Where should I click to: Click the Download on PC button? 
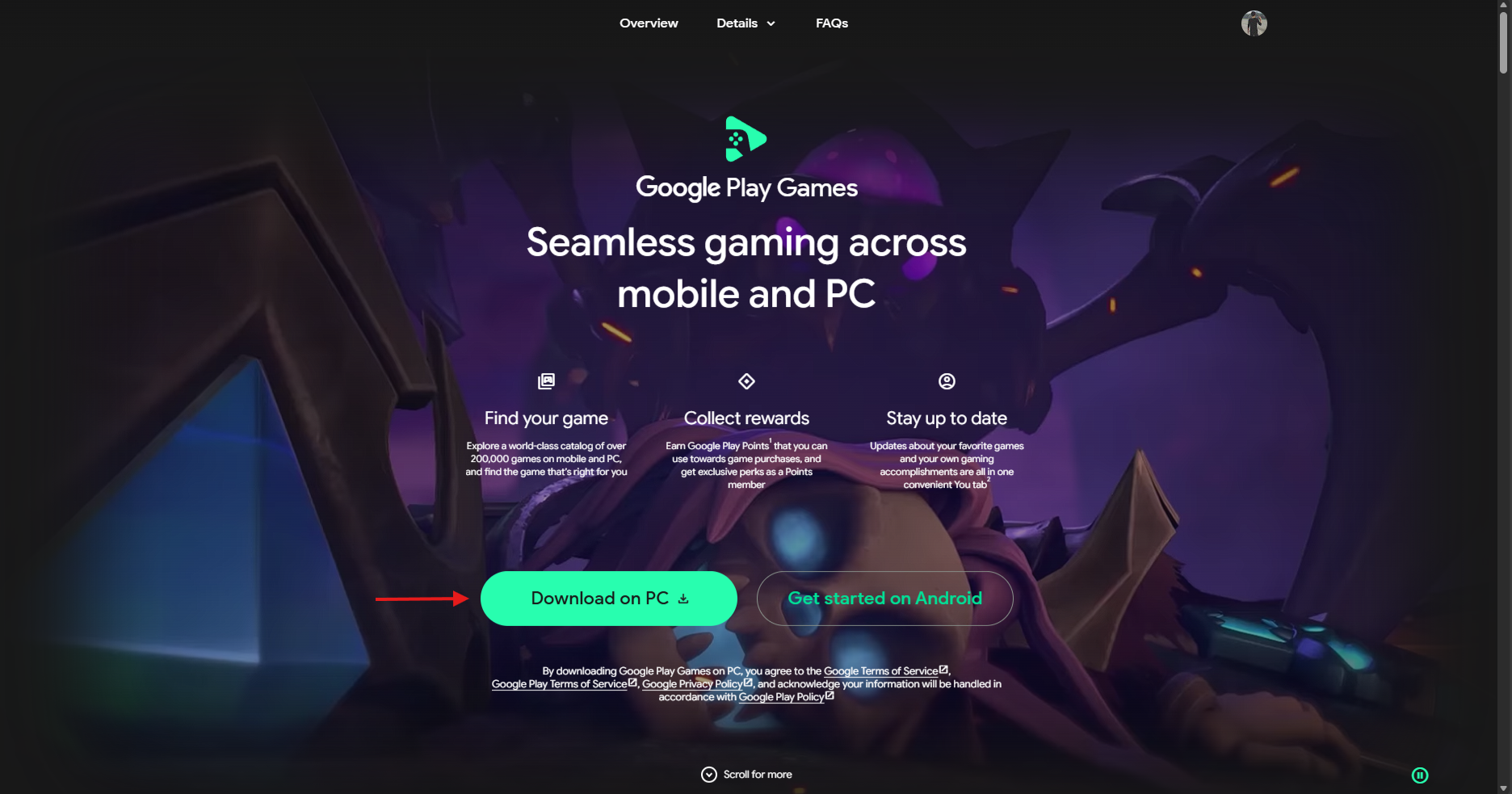pyautogui.click(x=608, y=599)
